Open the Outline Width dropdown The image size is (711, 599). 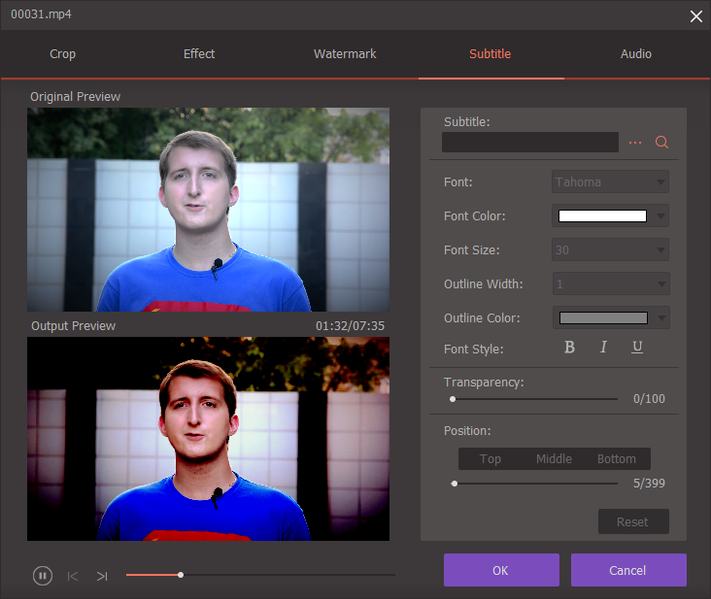pos(610,284)
